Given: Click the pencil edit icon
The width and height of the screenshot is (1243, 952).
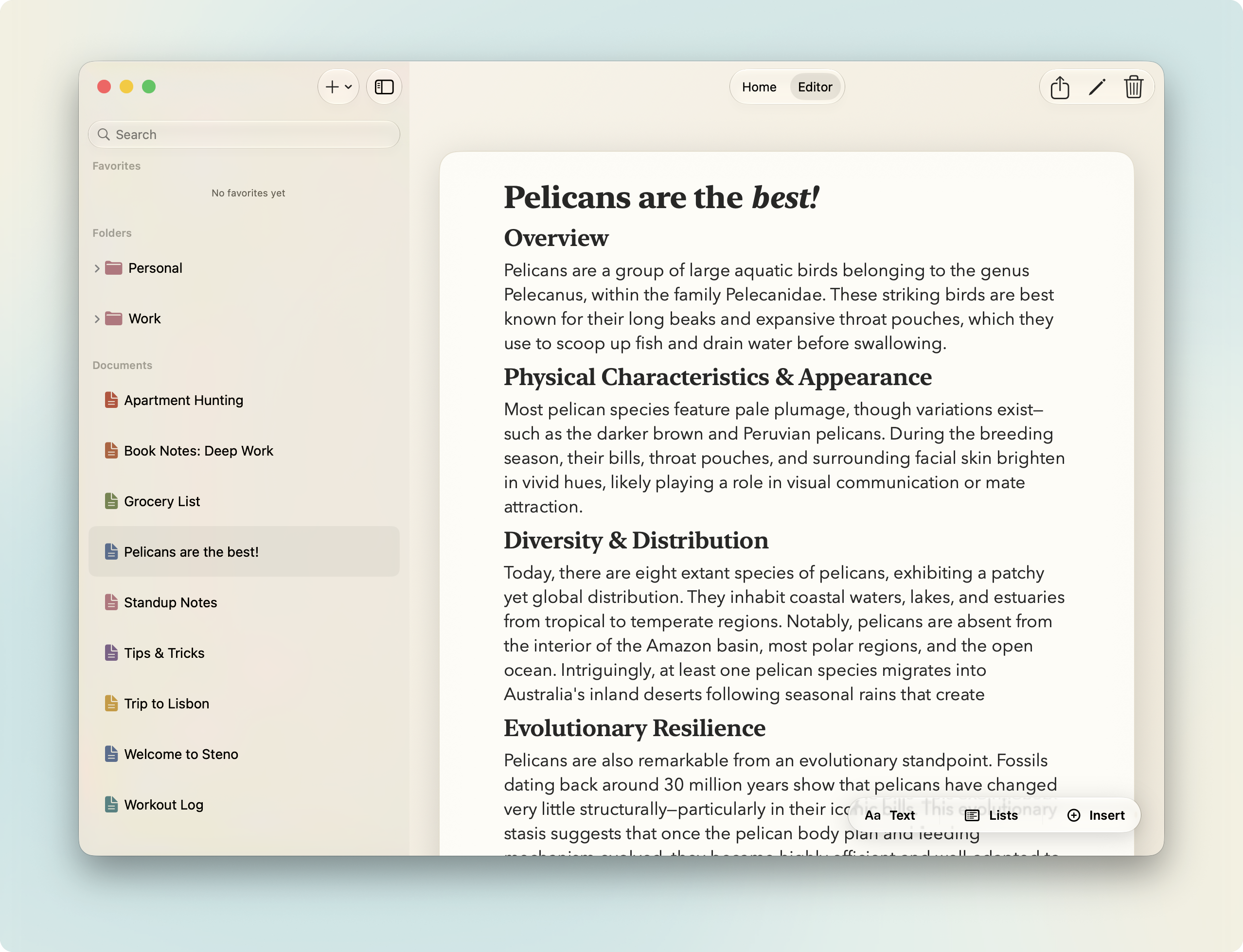Looking at the screenshot, I should 1097,87.
